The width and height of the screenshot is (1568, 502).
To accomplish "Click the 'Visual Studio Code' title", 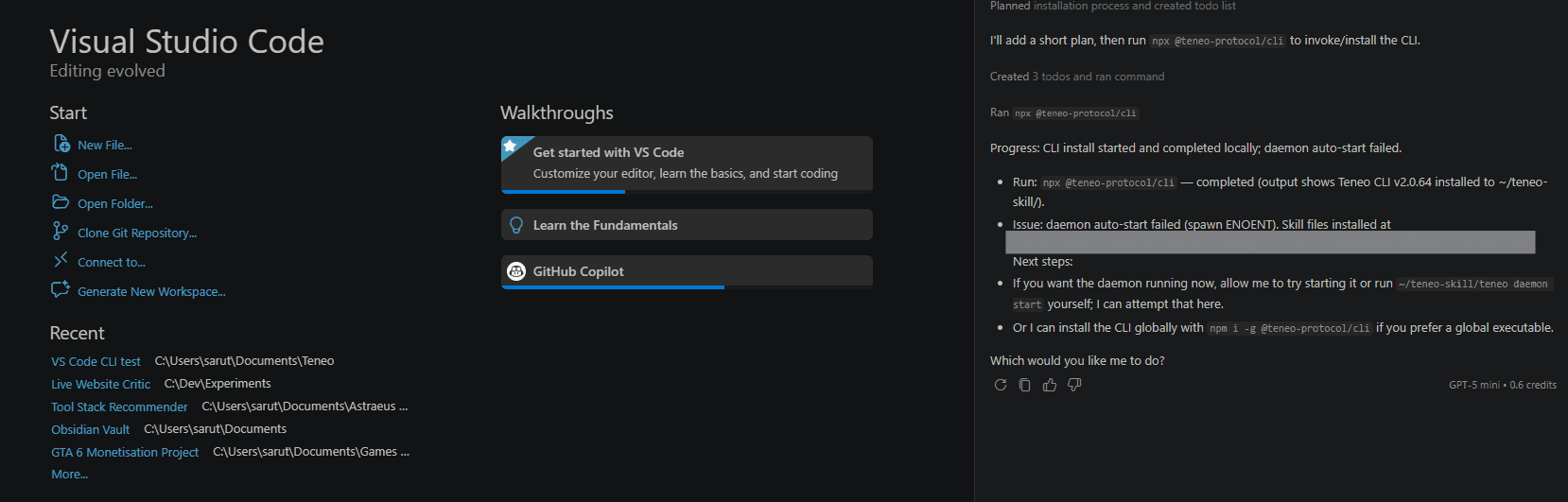I will tap(186, 41).
